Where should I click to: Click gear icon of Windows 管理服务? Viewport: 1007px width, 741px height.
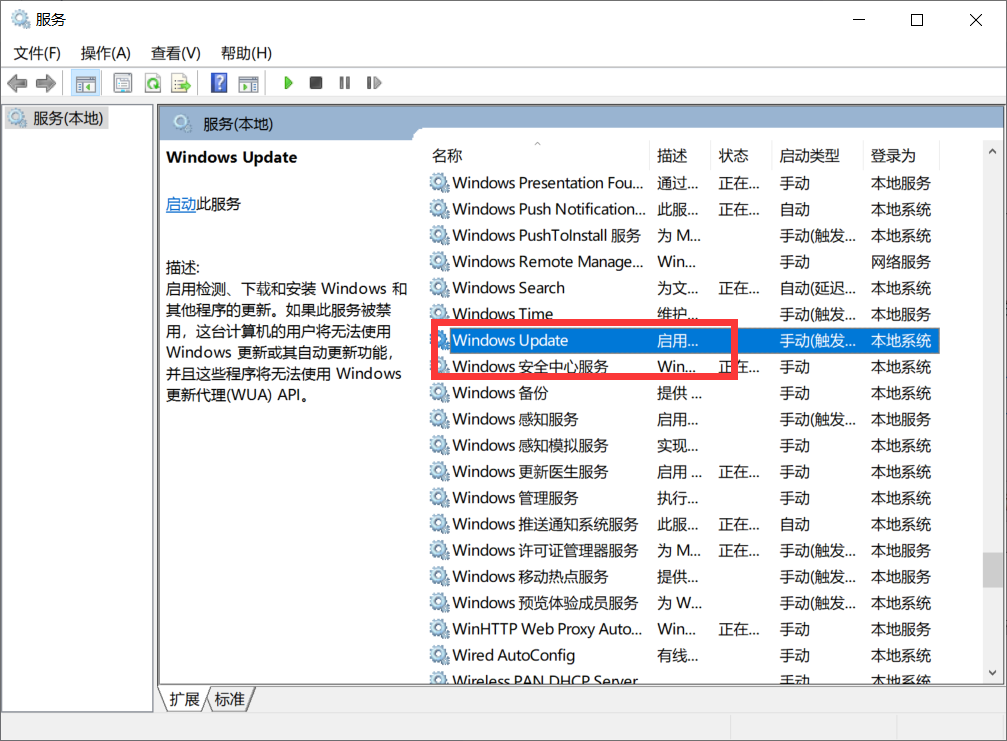439,498
